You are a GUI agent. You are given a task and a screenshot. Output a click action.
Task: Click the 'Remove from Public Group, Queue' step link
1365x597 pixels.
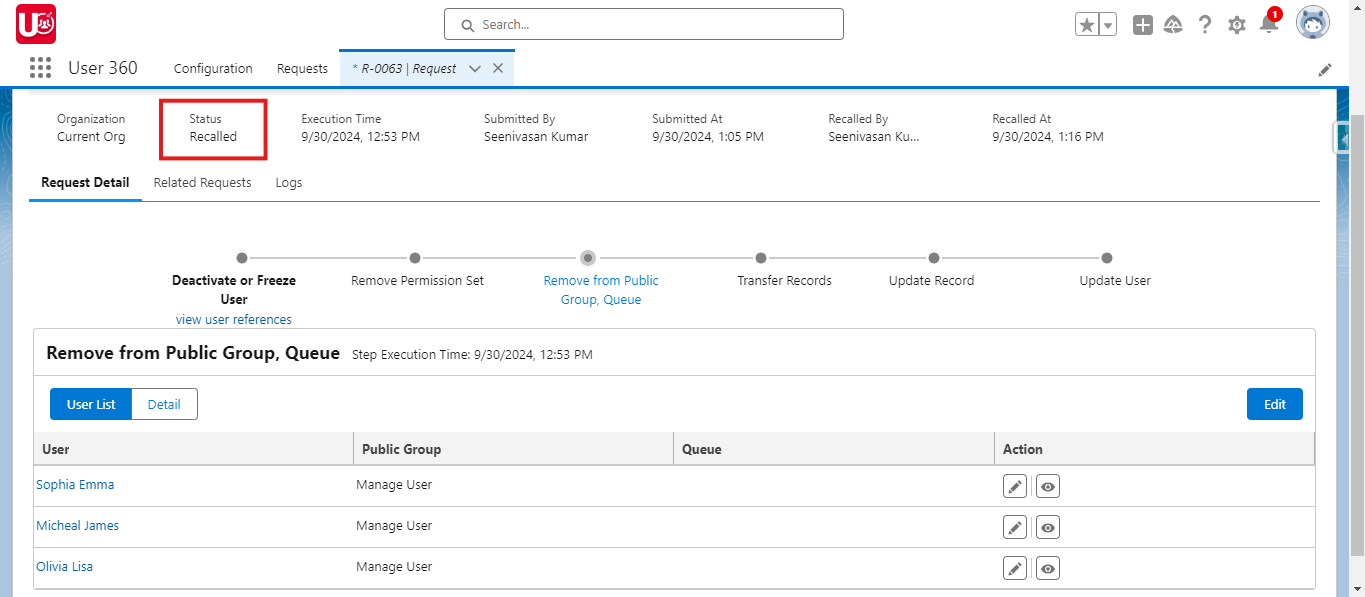[601, 290]
